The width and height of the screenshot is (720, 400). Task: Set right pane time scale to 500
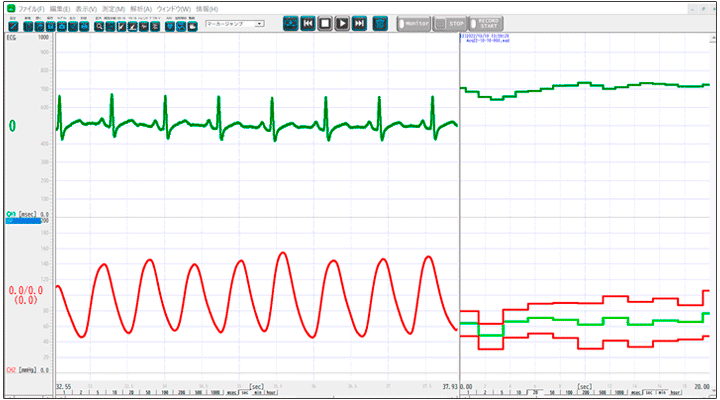tap(602, 393)
